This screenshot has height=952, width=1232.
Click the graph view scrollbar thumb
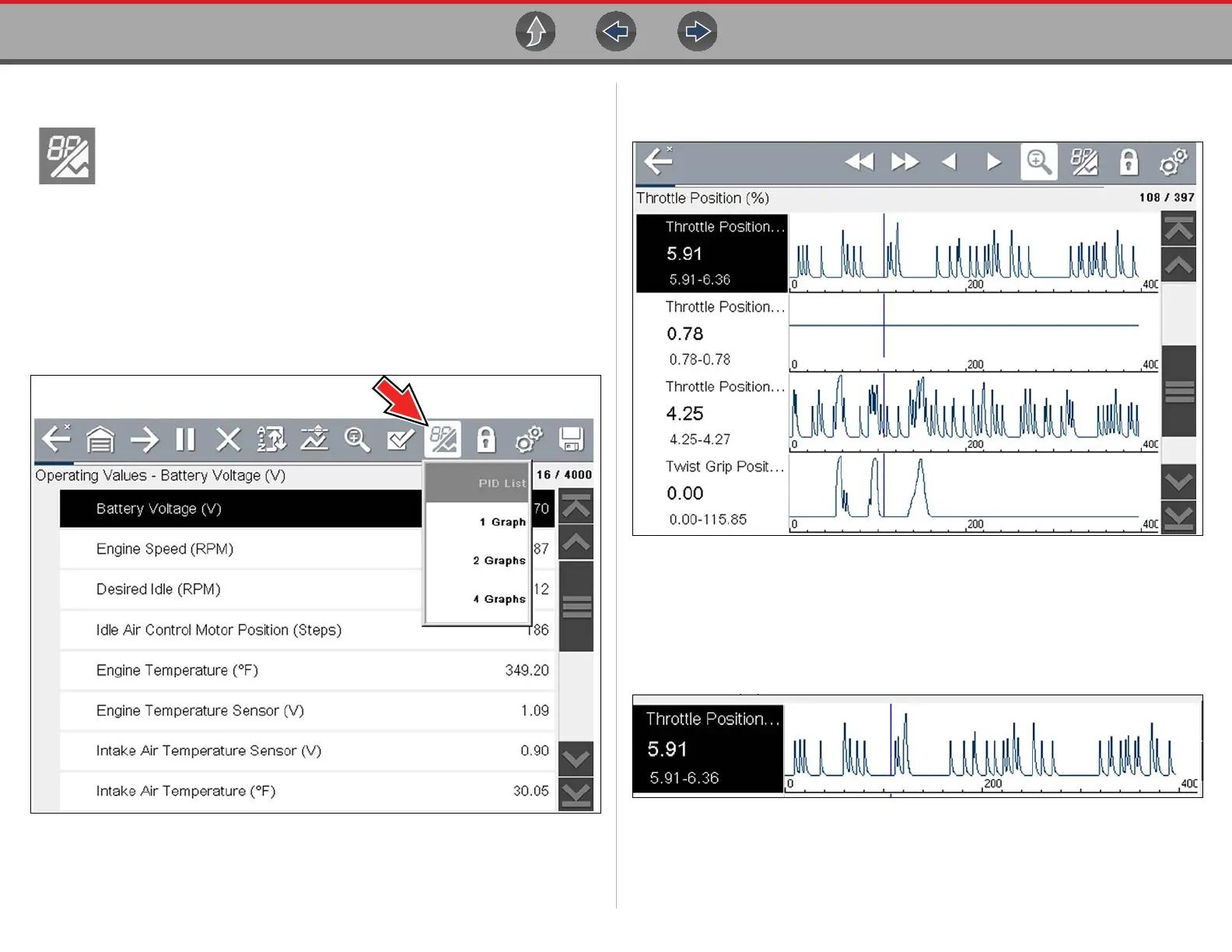(1178, 391)
